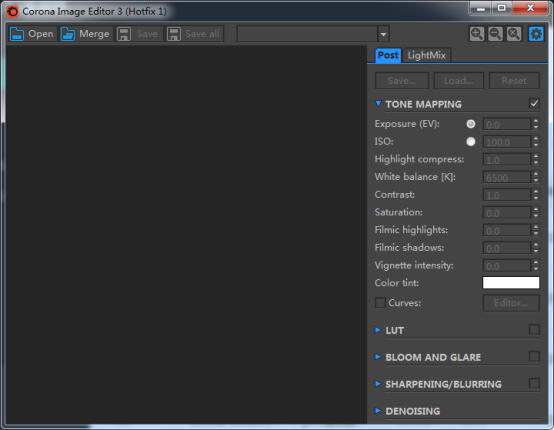This screenshot has height=430, width=554.
Task: Select the Post tab
Action: point(388,55)
